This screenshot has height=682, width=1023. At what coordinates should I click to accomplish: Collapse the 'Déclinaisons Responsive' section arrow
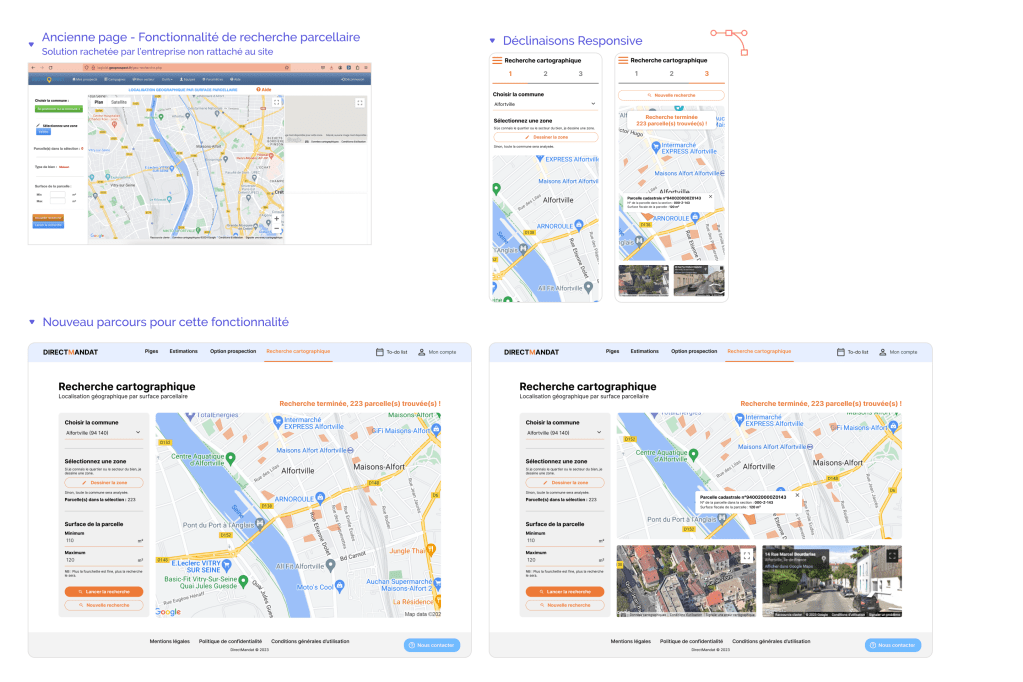click(x=492, y=41)
